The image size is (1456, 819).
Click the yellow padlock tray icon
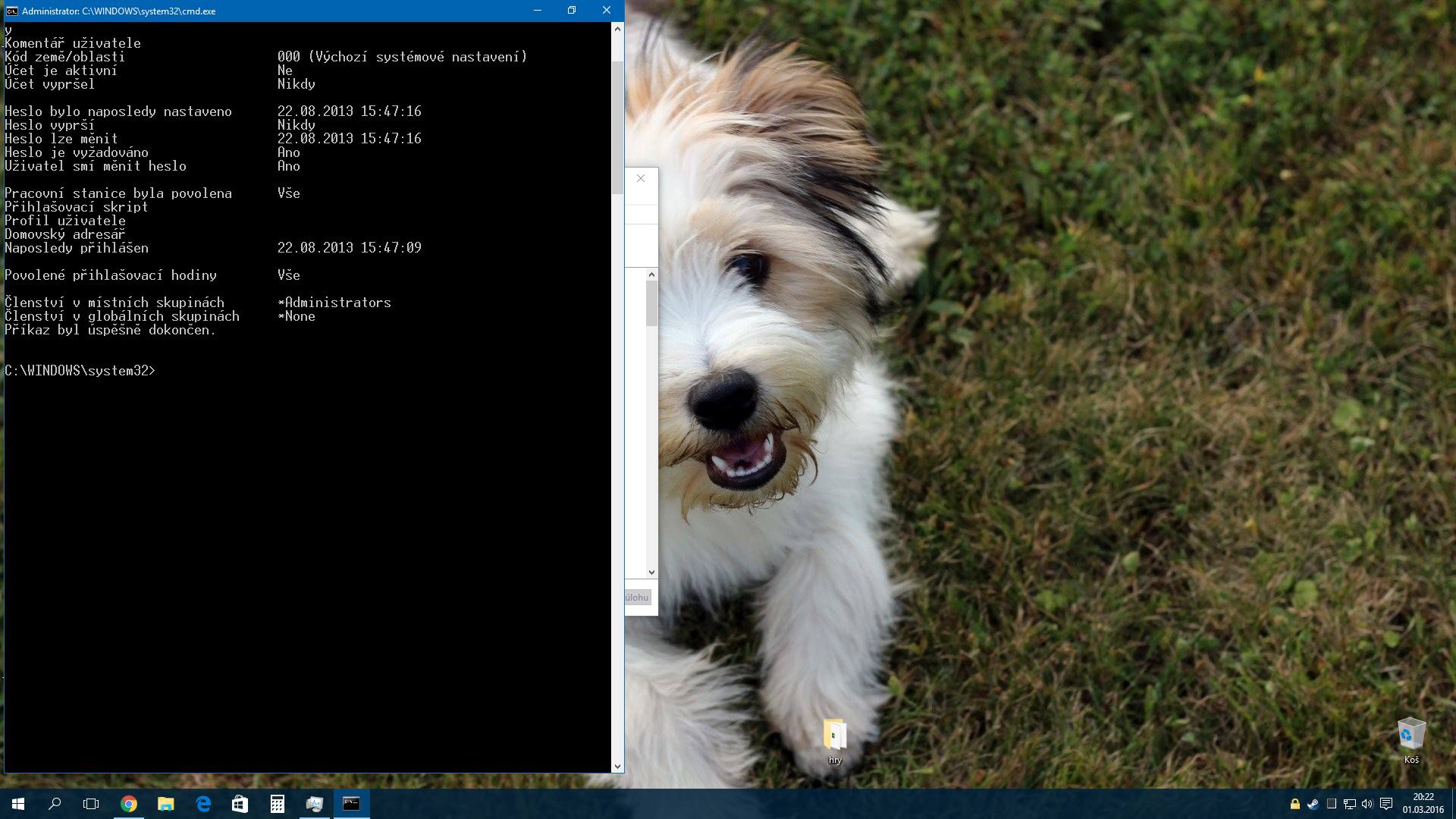pyautogui.click(x=1294, y=804)
